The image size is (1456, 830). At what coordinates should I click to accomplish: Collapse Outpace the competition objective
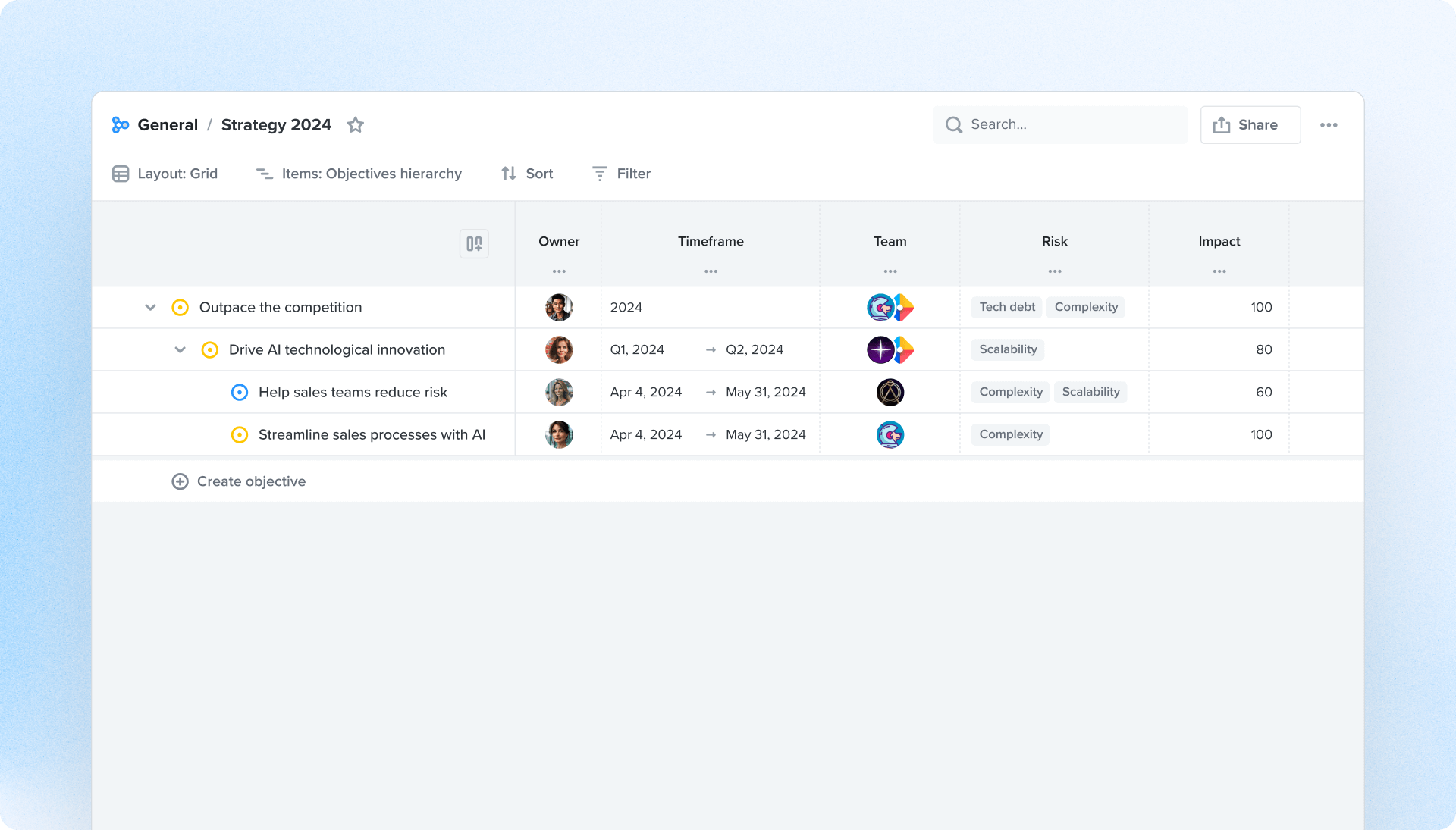pos(150,308)
